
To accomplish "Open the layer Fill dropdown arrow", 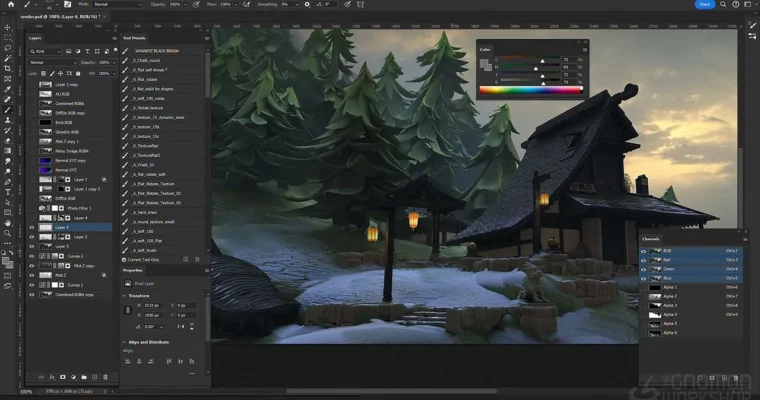I will [114, 74].
